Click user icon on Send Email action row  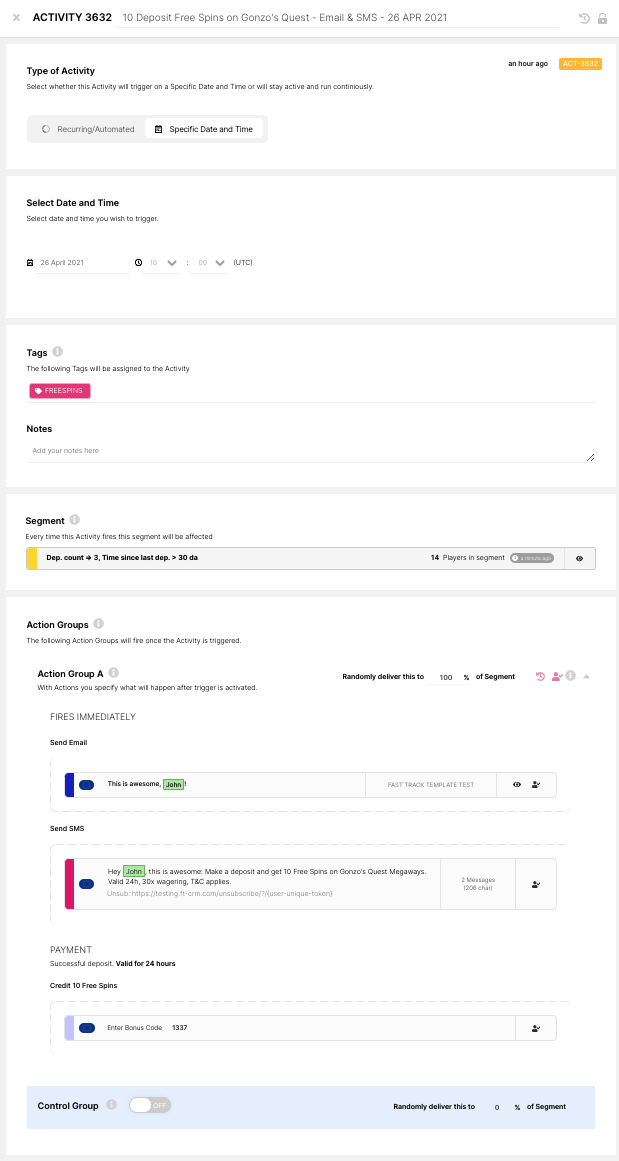536,785
